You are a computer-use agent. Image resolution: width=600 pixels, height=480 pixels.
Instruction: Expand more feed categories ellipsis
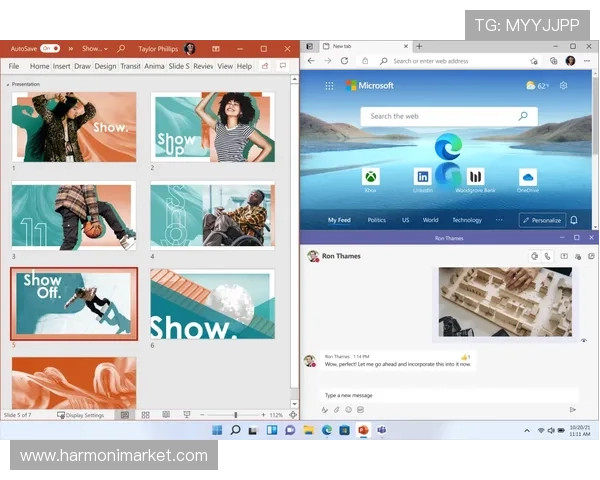pos(500,220)
